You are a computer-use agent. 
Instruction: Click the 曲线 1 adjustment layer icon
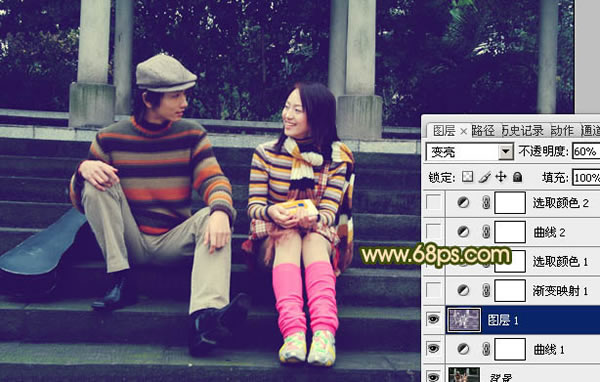pos(463,349)
